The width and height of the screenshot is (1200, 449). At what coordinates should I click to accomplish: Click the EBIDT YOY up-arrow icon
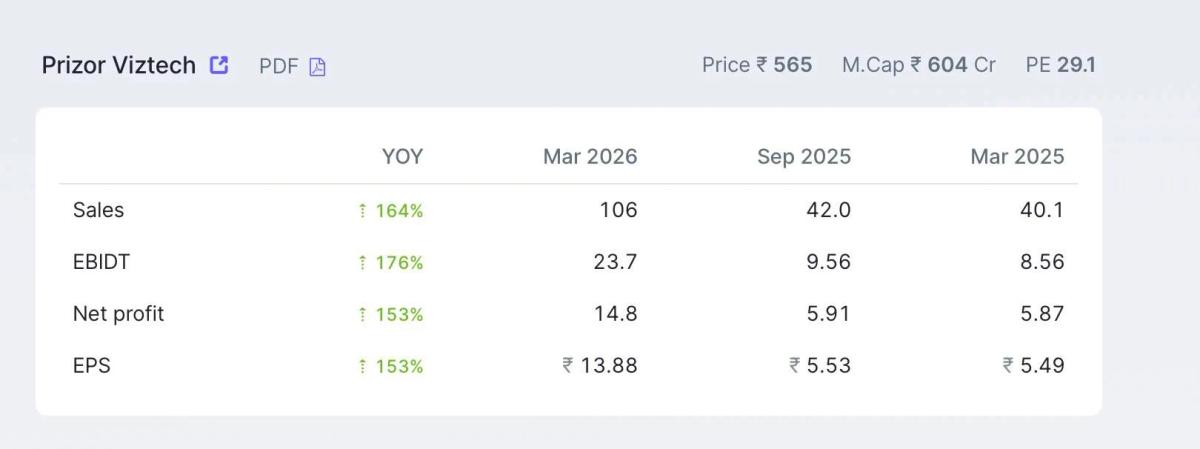362,263
